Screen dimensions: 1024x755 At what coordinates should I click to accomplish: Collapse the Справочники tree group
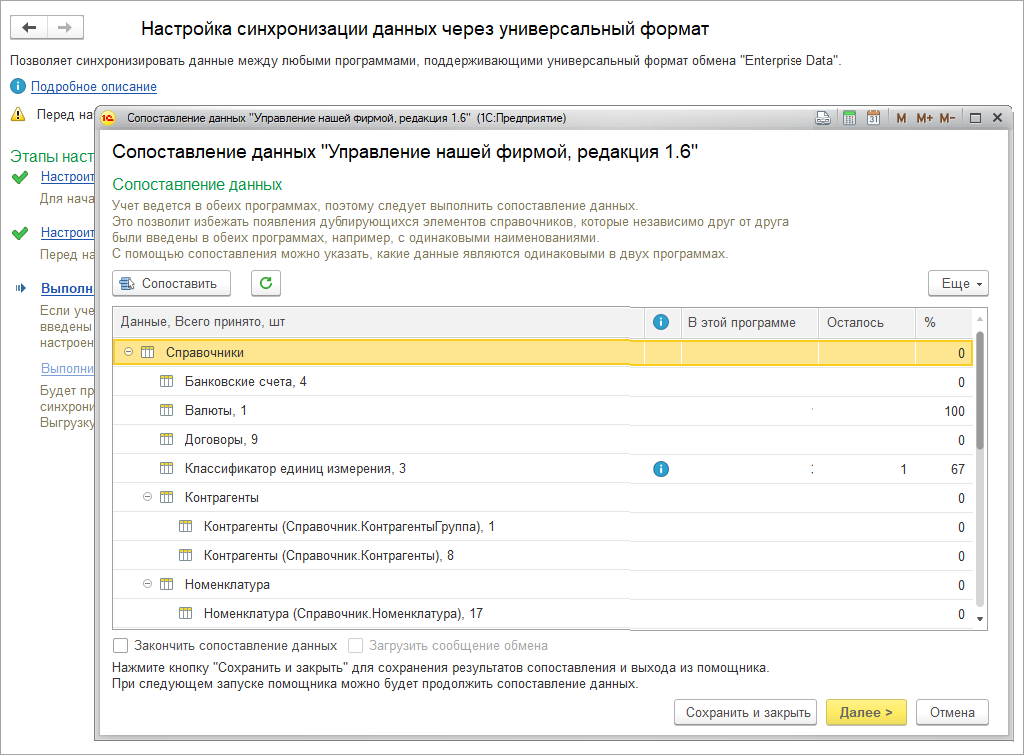tap(128, 353)
